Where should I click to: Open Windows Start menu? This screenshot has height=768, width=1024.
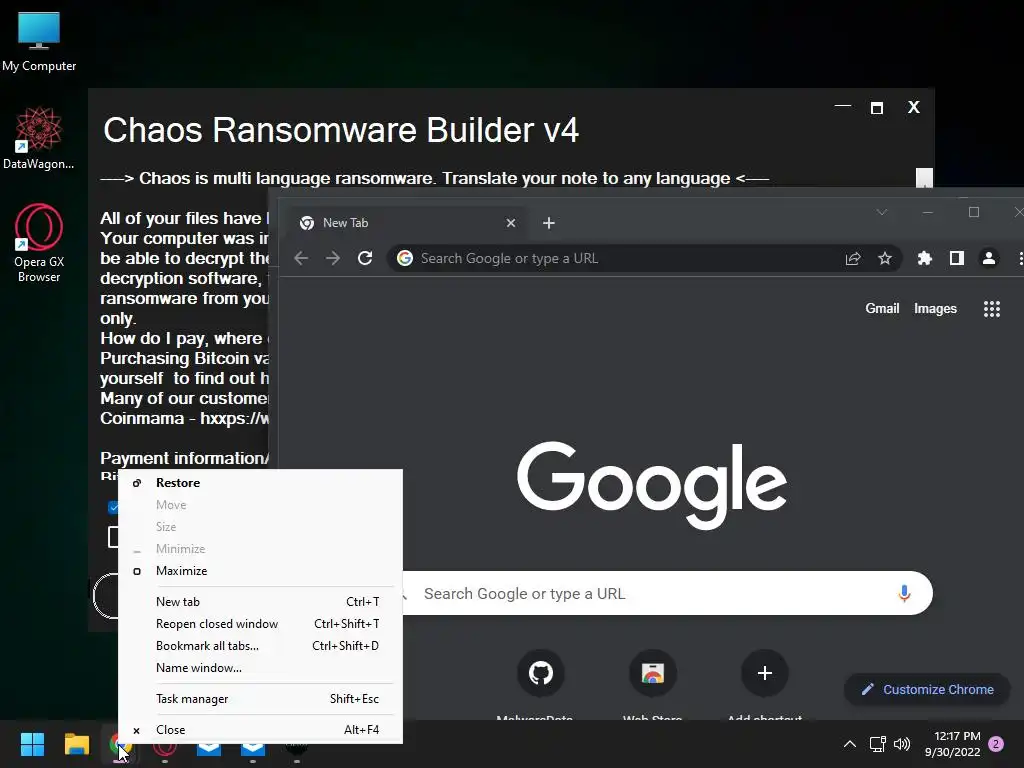coord(32,744)
